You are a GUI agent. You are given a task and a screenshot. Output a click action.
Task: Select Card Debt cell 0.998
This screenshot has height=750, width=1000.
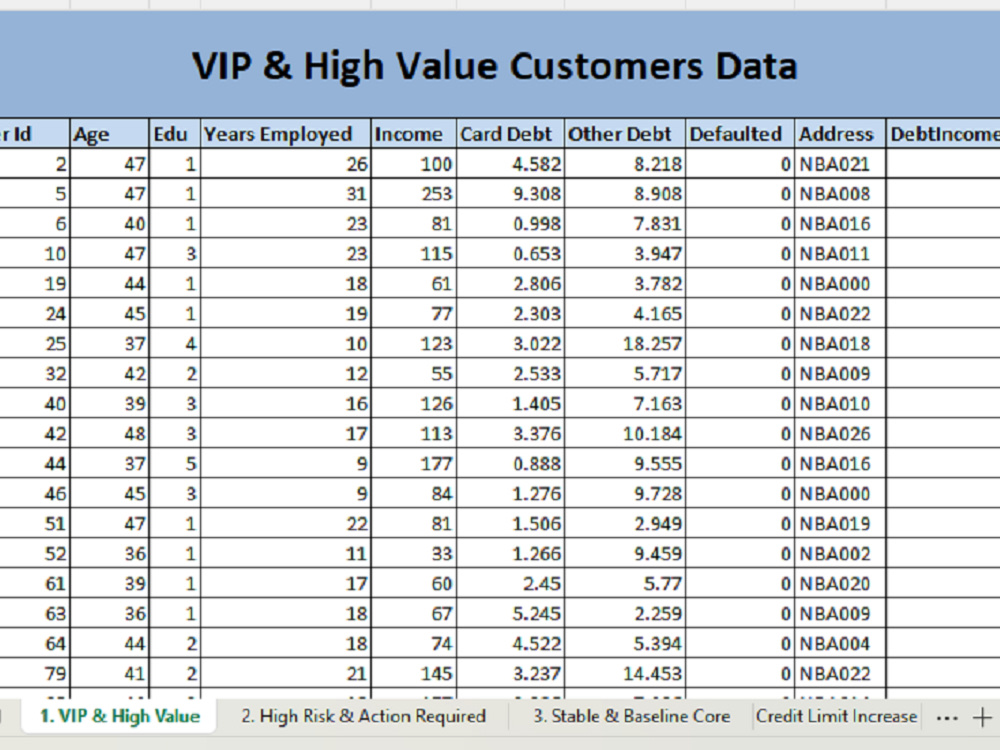click(510, 224)
